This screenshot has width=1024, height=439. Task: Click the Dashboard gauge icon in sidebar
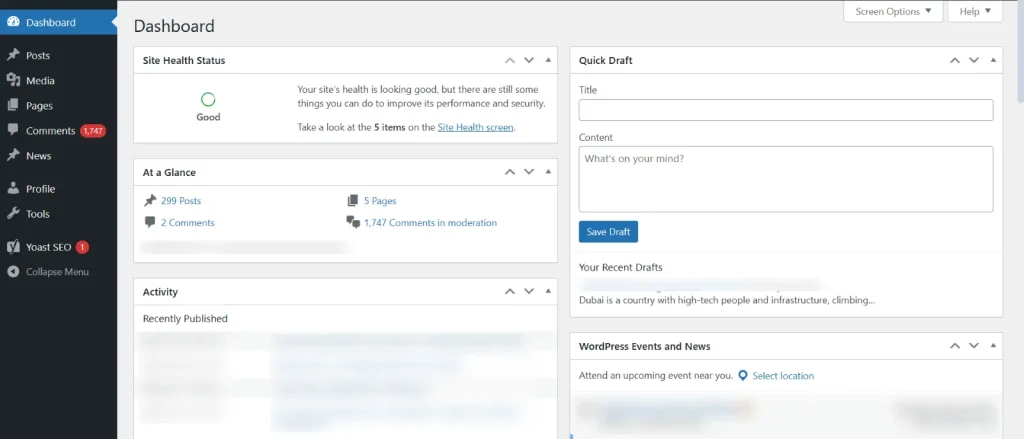pyautogui.click(x=13, y=22)
